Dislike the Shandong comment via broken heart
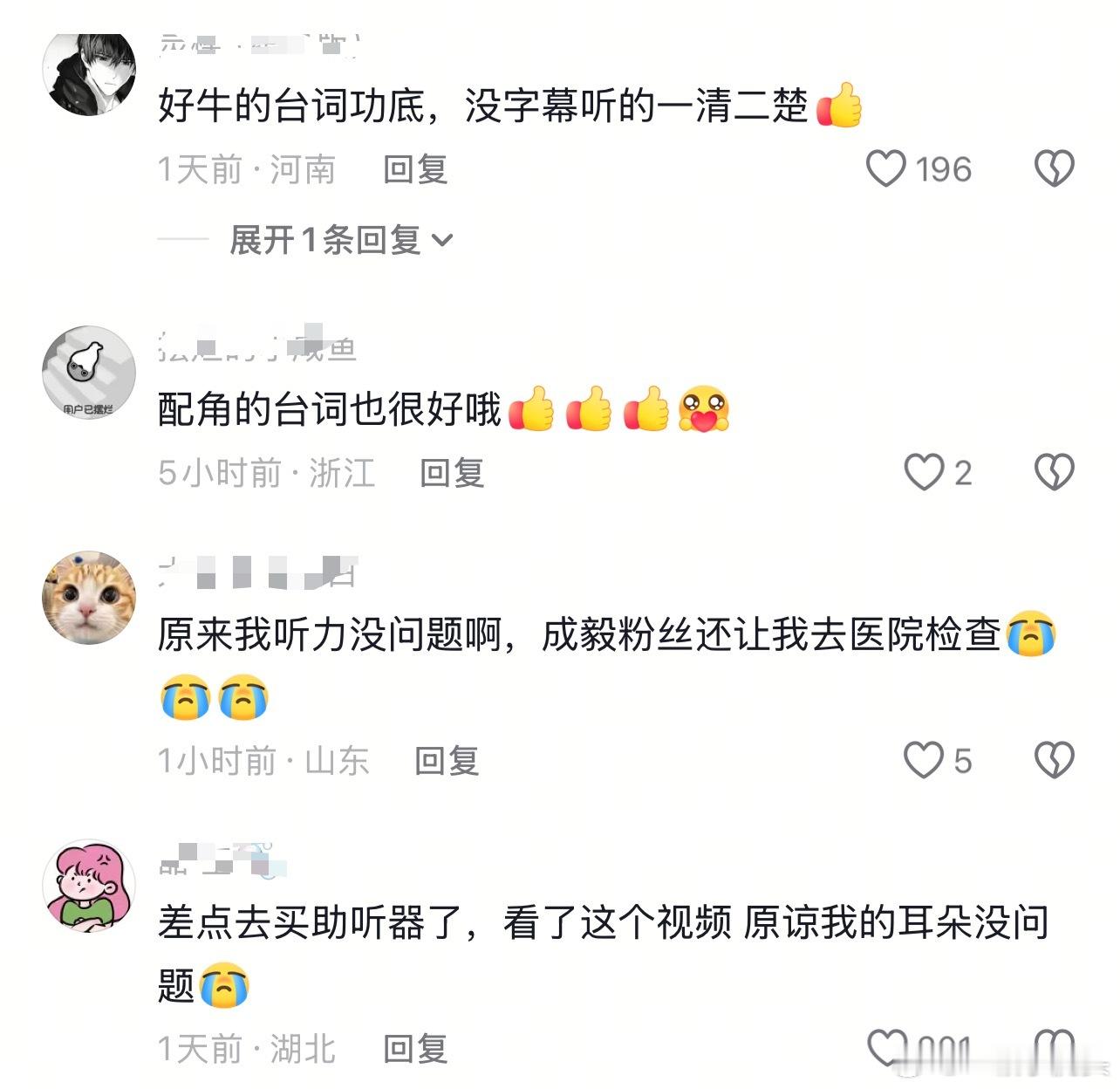 [1054, 759]
